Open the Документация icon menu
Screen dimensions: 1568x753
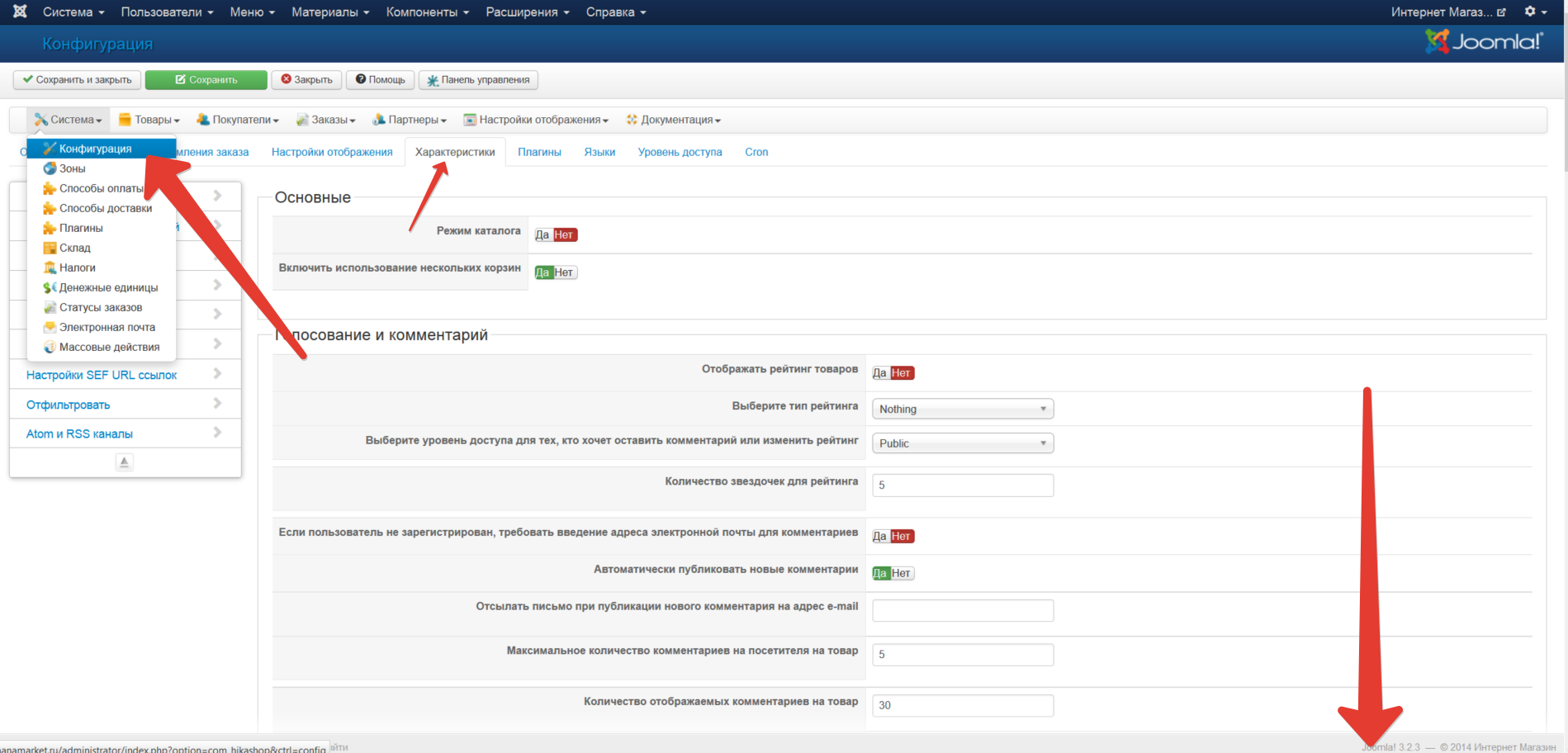coord(674,120)
